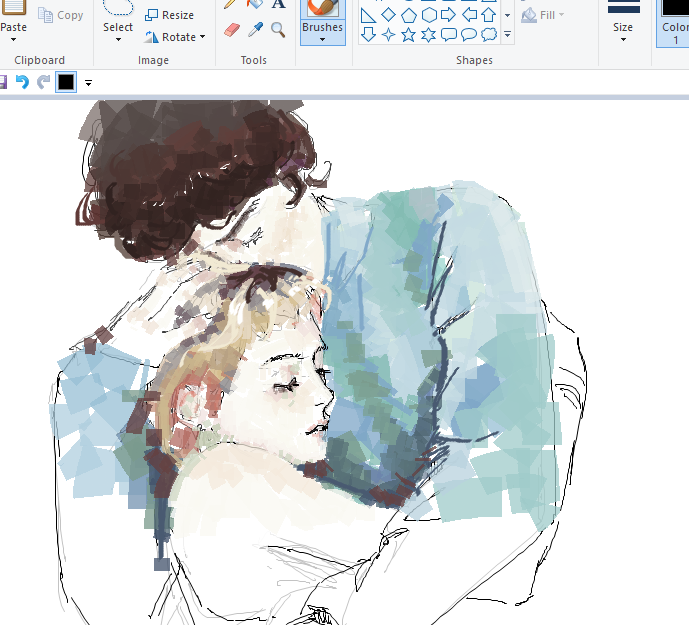Expand the Shapes gallery more arrow

508,35
